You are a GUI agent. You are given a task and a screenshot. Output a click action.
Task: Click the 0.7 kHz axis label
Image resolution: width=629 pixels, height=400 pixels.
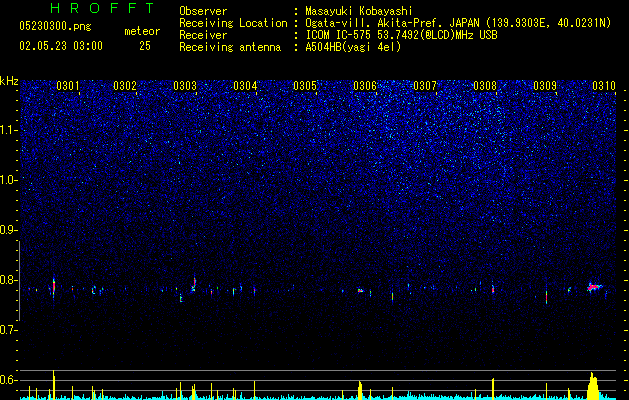8,330
